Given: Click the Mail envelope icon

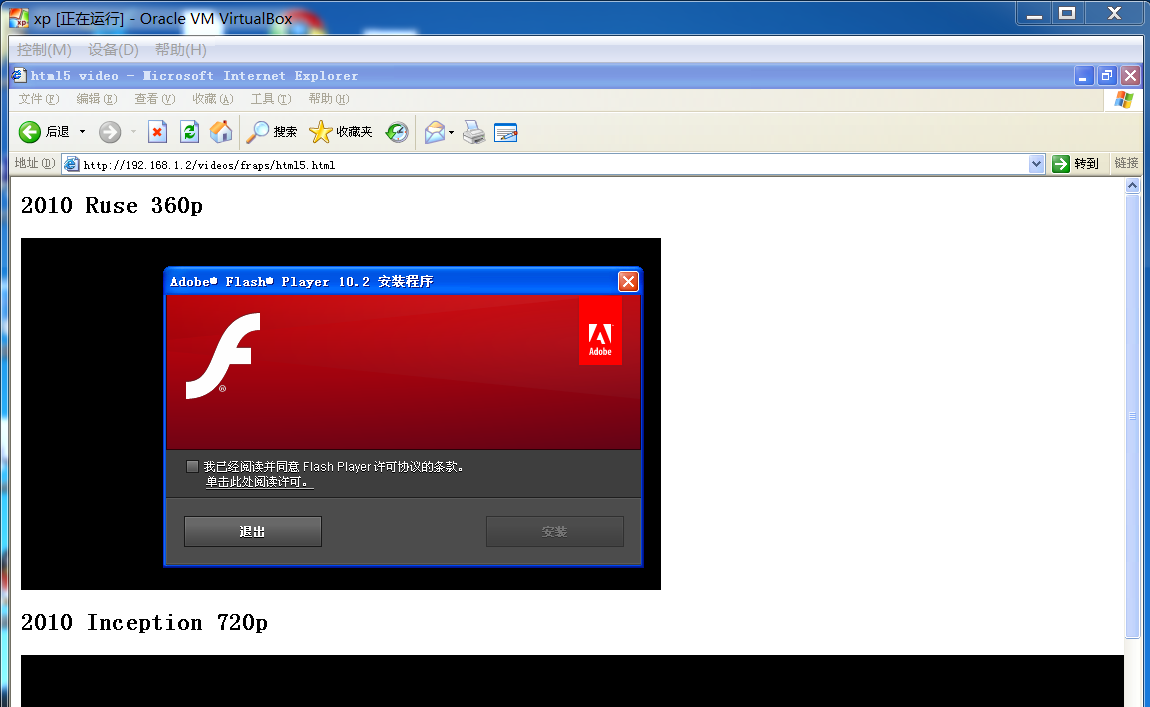Looking at the screenshot, I should 435,132.
